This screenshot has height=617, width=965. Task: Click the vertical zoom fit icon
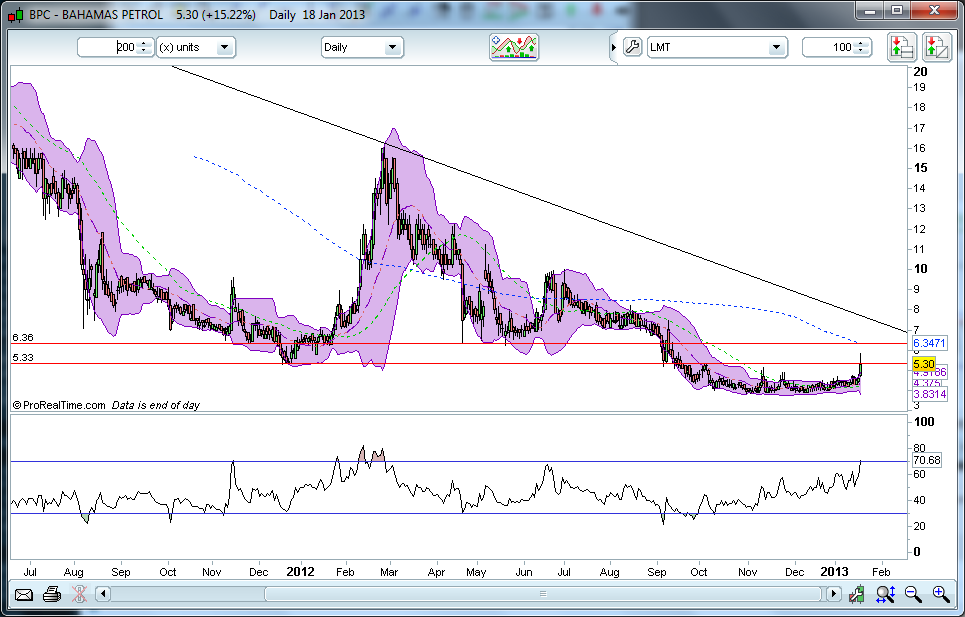point(885,594)
